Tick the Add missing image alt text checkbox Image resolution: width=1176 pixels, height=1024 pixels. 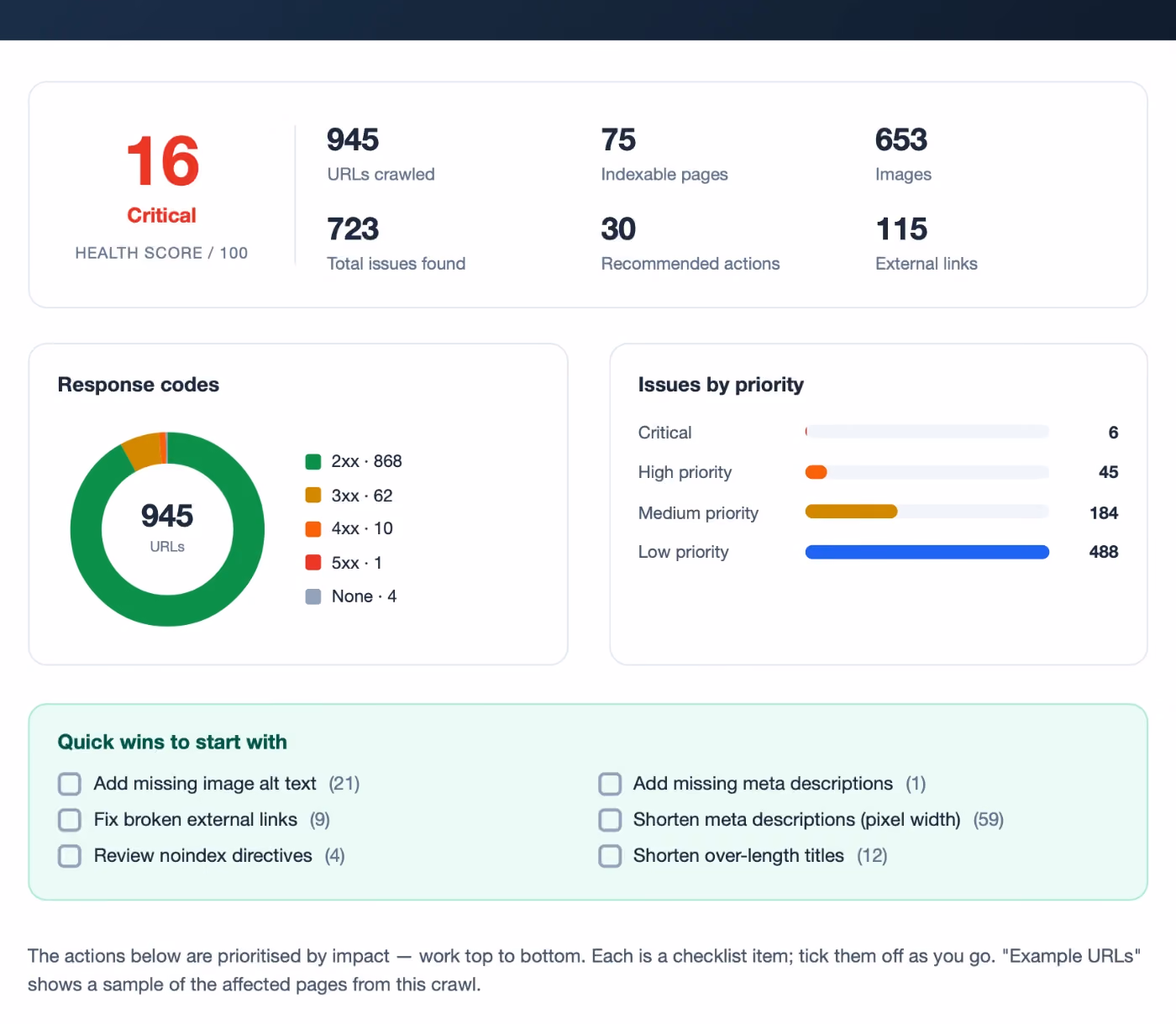(70, 784)
